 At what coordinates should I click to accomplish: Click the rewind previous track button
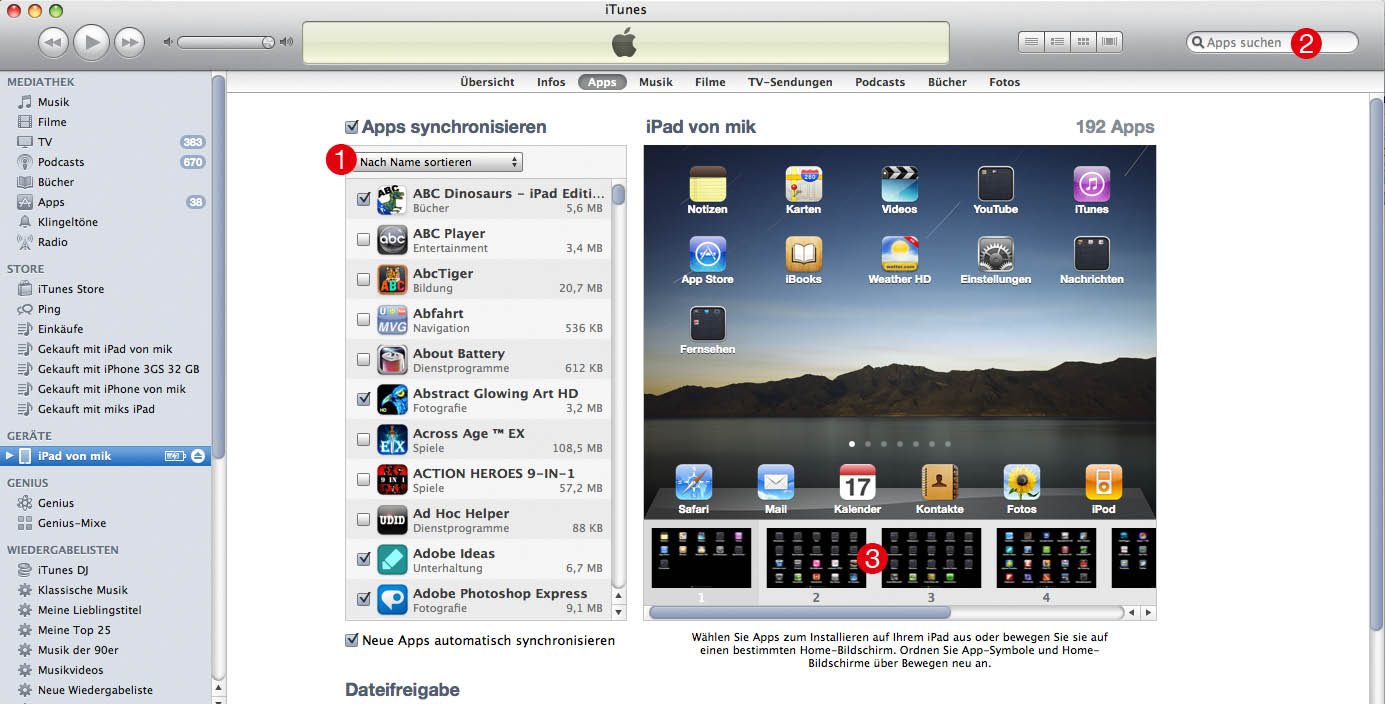click(x=53, y=42)
